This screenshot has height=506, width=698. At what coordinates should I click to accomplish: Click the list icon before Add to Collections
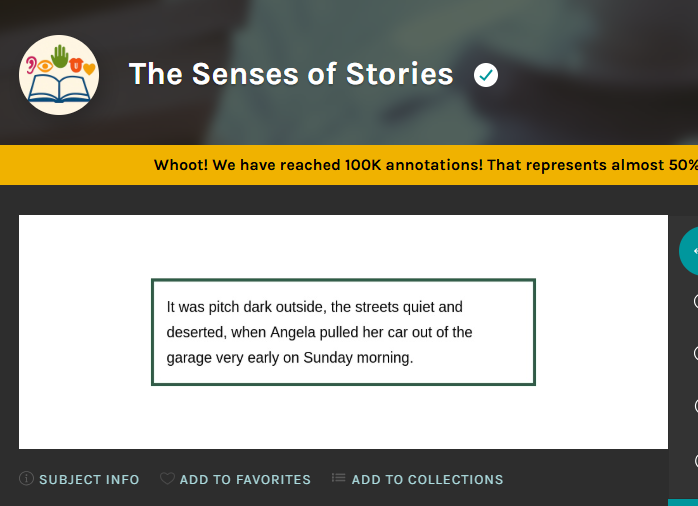click(x=338, y=479)
